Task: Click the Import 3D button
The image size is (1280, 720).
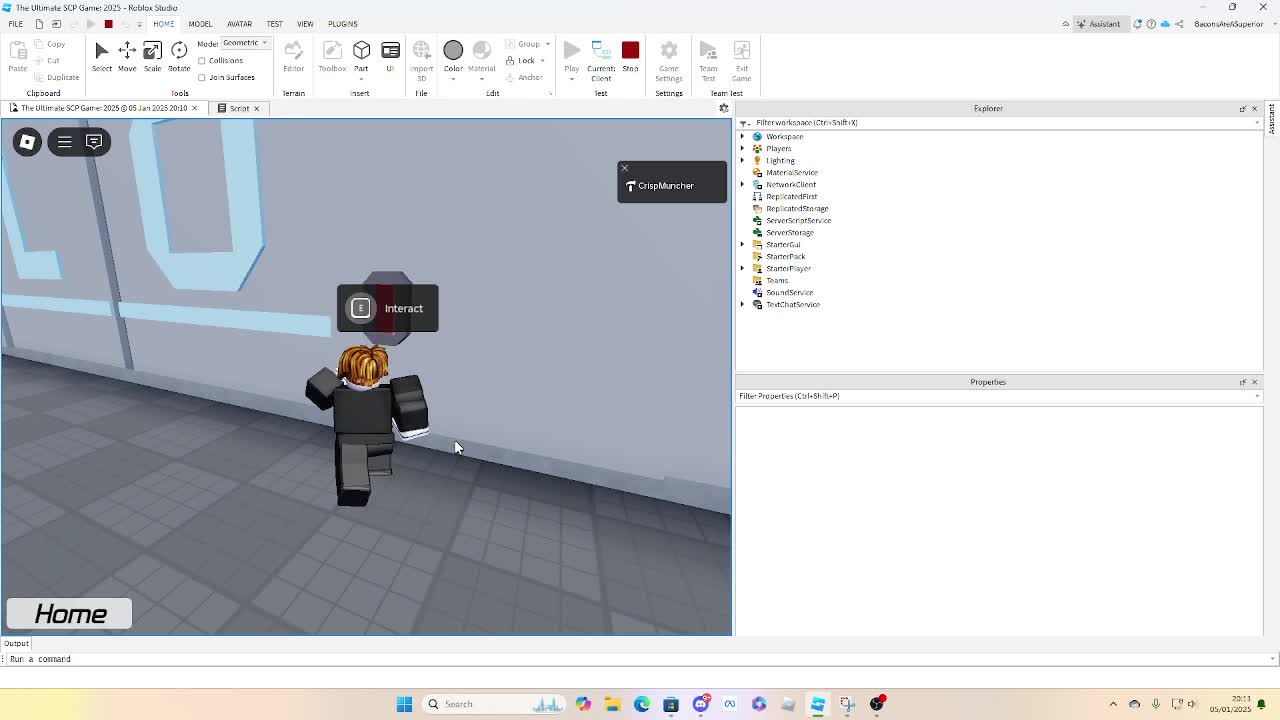Action: point(421,60)
